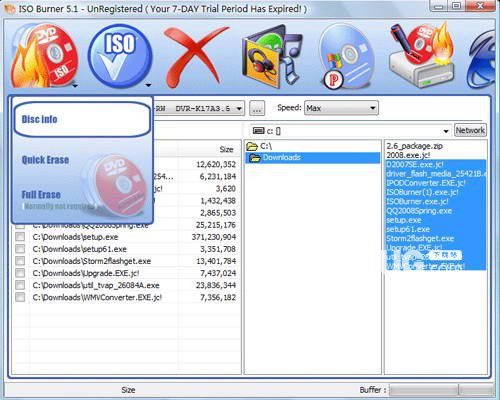The width and height of the screenshot is (500, 400).
Task: Click the Network button
Action: (x=470, y=130)
